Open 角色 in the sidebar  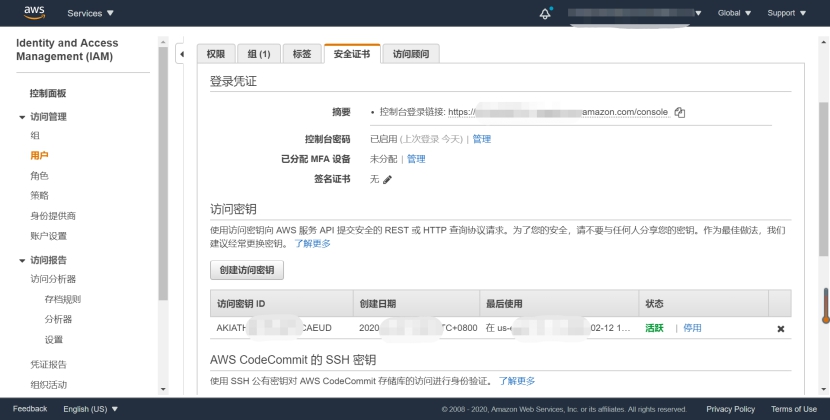pyautogui.click(x=40, y=176)
